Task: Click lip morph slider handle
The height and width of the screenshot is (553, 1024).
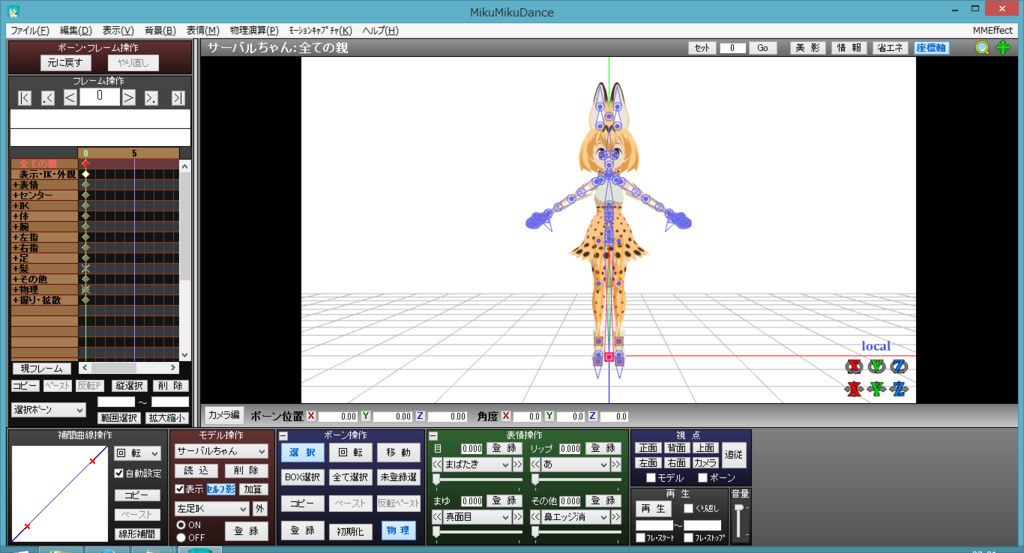Action: (x=535, y=480)
